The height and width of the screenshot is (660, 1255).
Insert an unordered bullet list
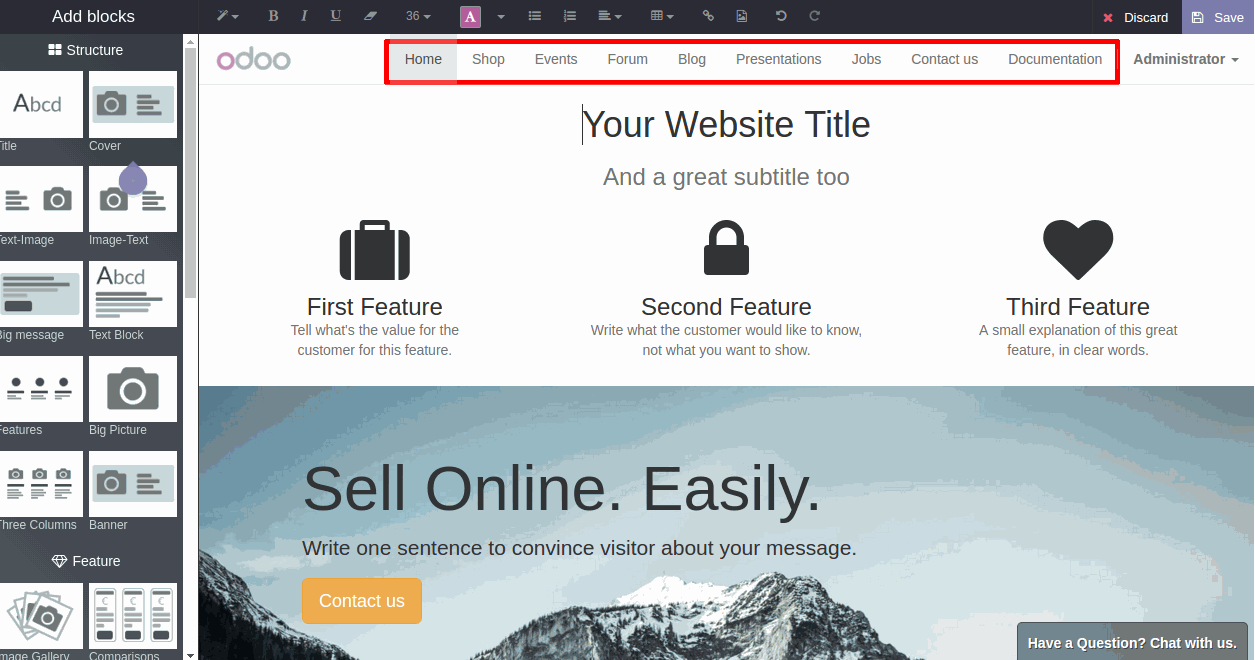coord(535,16)
